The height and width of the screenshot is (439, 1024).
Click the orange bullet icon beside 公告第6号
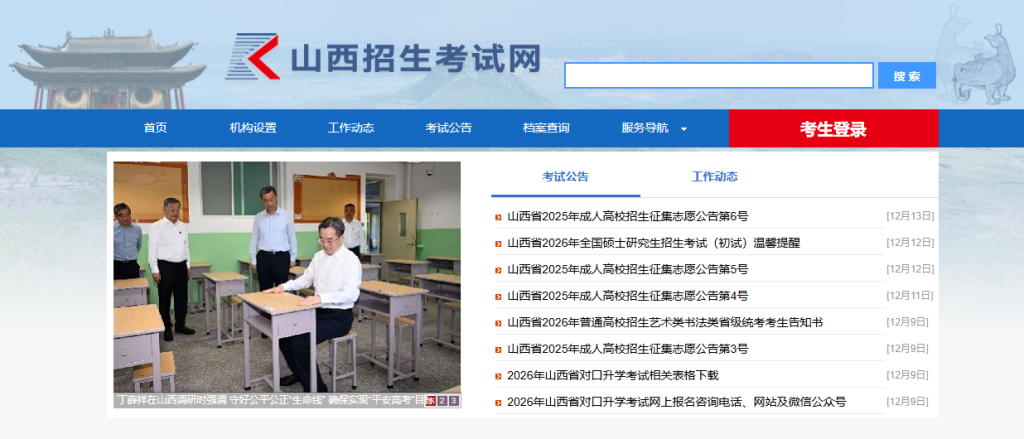(498, 217)
